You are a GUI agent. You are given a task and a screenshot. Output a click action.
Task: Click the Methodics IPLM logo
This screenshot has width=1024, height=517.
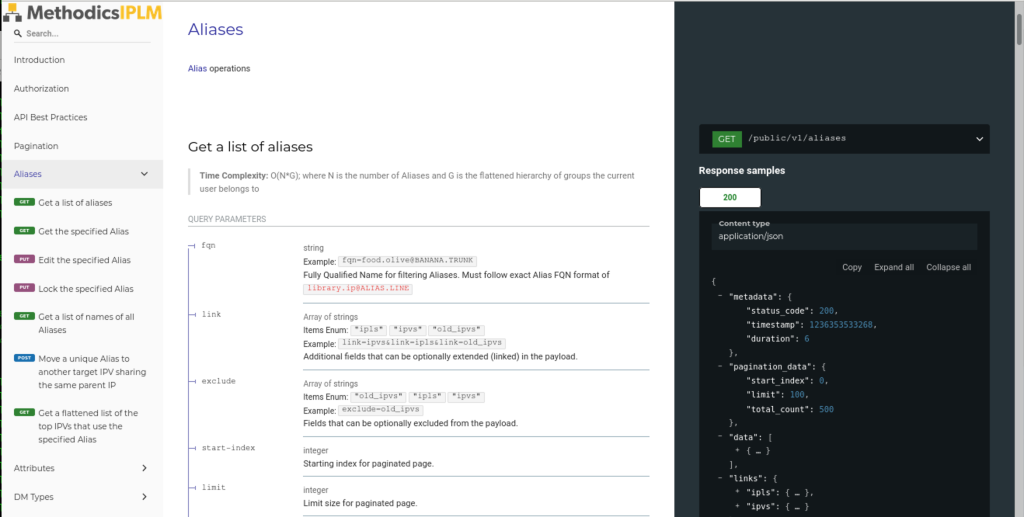[82, 13]
